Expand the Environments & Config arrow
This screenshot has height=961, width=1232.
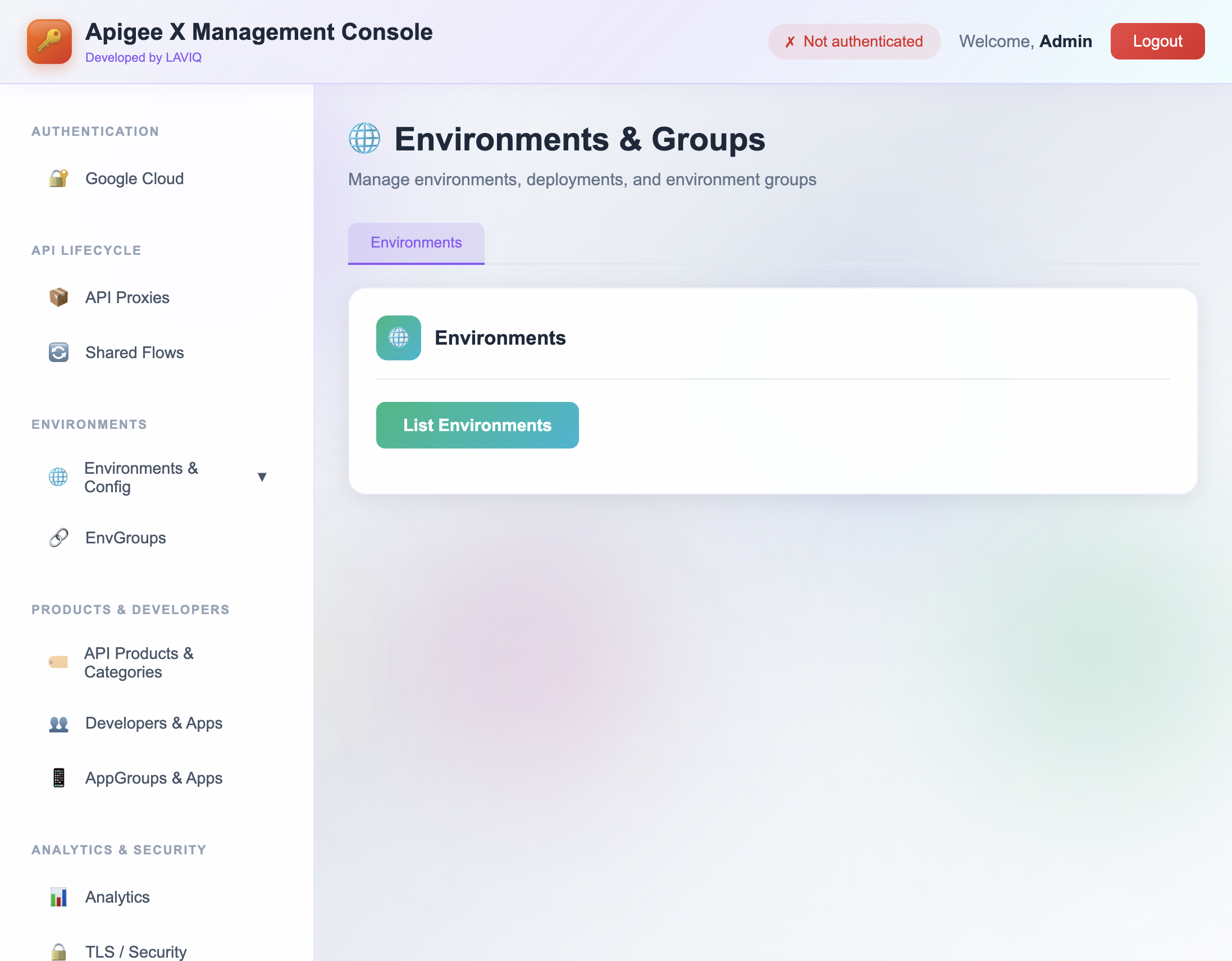coord(262,477)
